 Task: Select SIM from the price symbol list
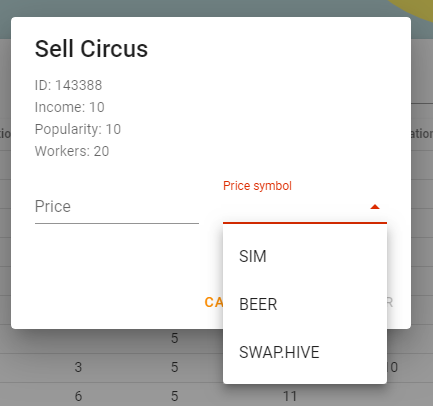[x=305, y=256]
